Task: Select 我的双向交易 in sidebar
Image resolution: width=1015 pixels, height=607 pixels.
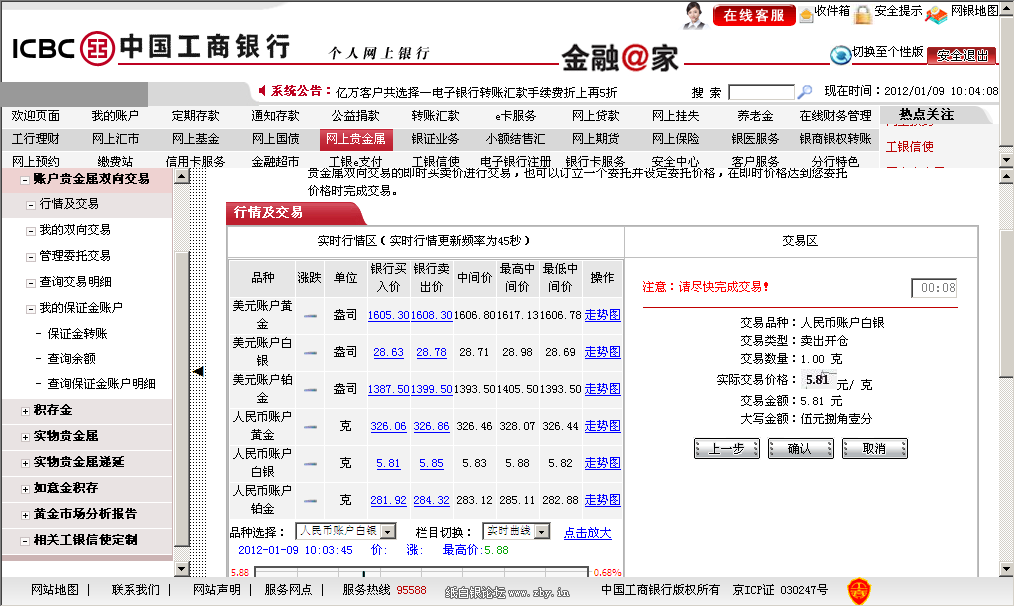Action: coord(75,230)
